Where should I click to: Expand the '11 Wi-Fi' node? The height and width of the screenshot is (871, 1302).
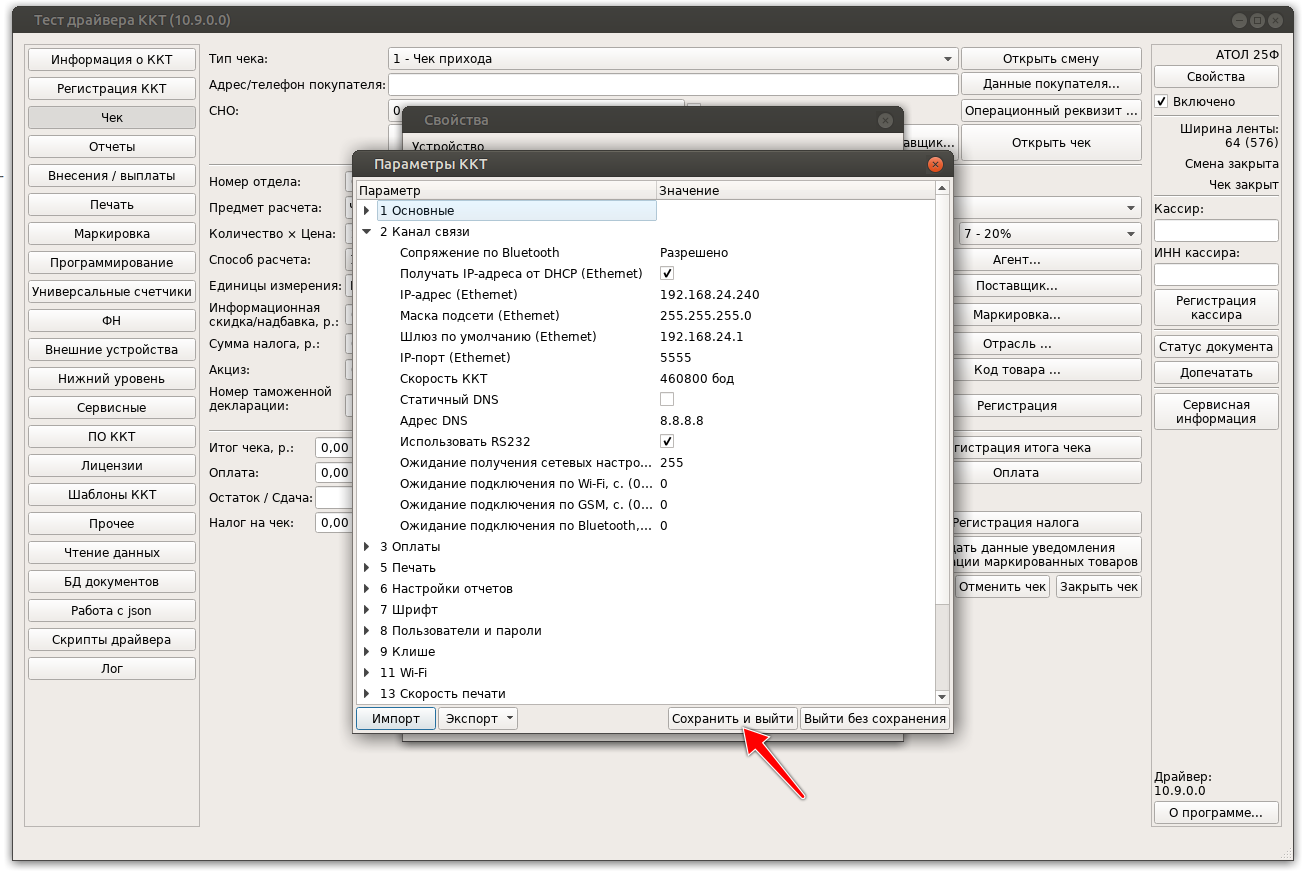(367, 673)
